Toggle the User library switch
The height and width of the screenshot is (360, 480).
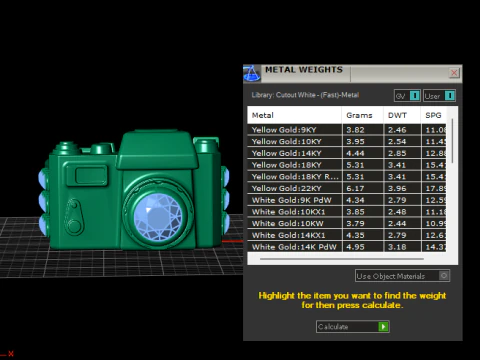coord(439,96)
